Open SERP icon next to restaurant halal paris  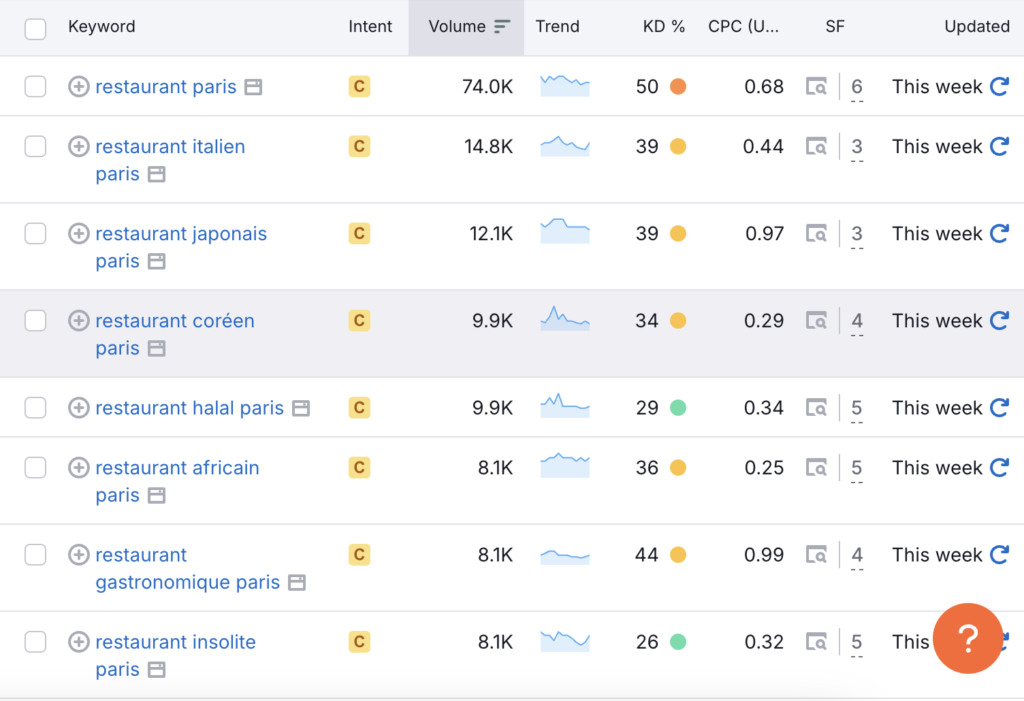tap(300, 408)
